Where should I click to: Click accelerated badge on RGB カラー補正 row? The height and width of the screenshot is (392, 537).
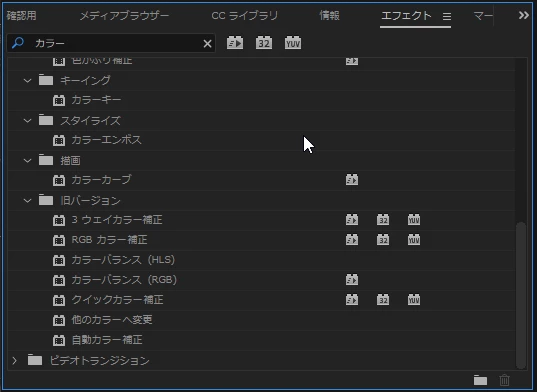pyautogui.click(x=352, y=240)
